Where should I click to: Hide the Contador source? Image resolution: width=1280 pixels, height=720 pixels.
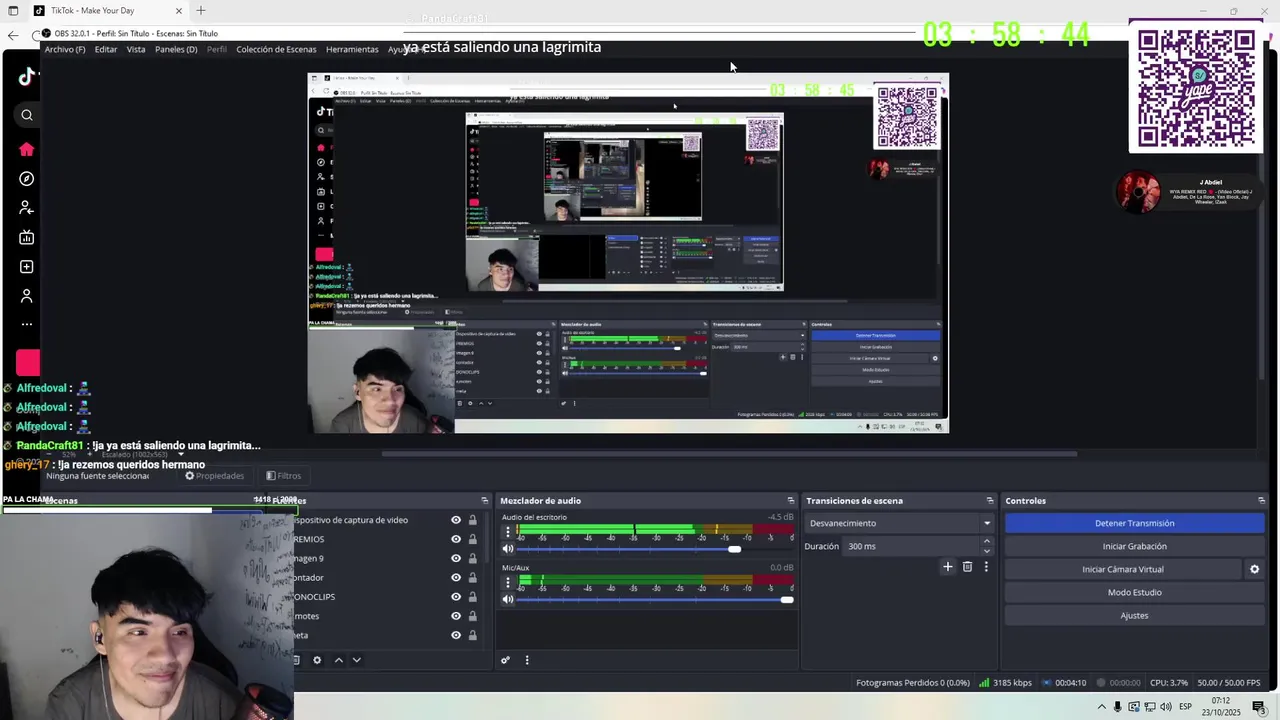click(x=456, y=577)
